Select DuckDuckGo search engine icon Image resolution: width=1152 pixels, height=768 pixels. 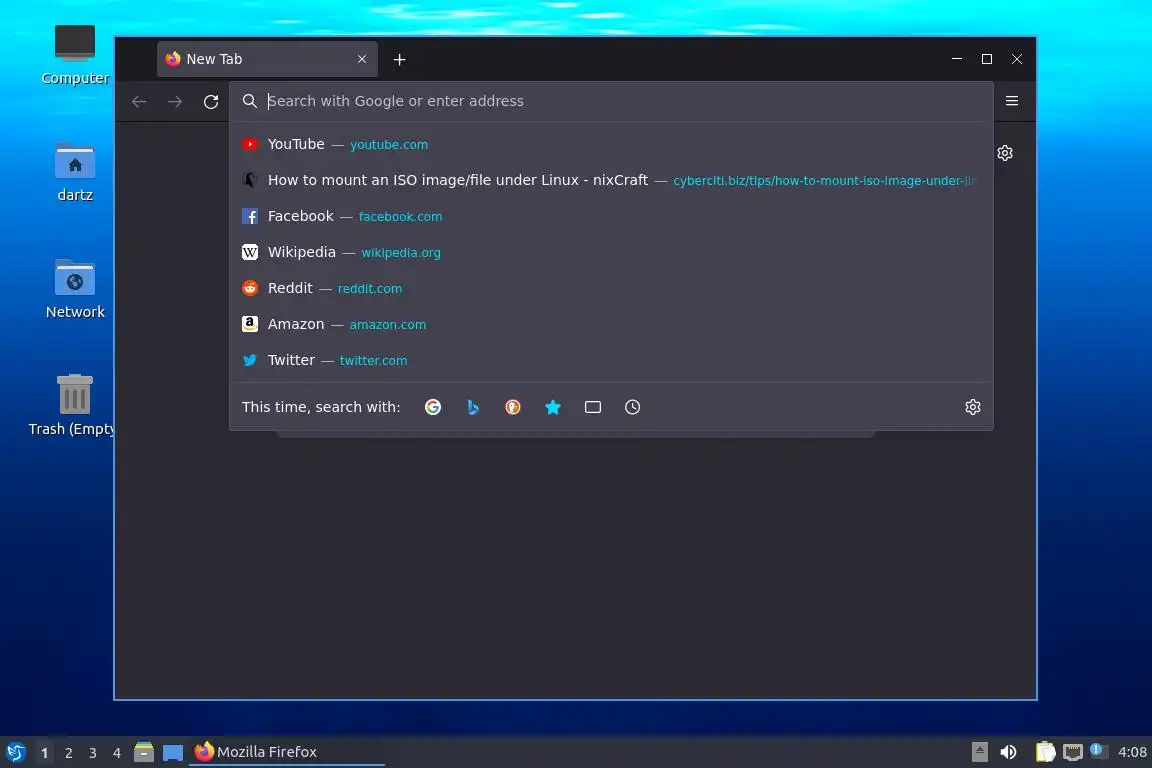click(513, 407)
